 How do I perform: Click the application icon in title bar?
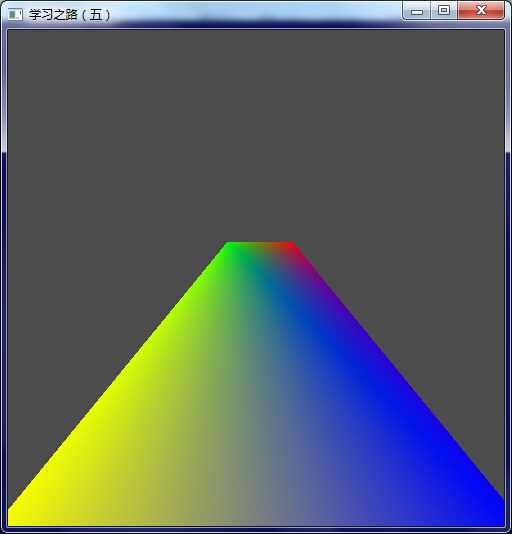[x=15, y=15]
